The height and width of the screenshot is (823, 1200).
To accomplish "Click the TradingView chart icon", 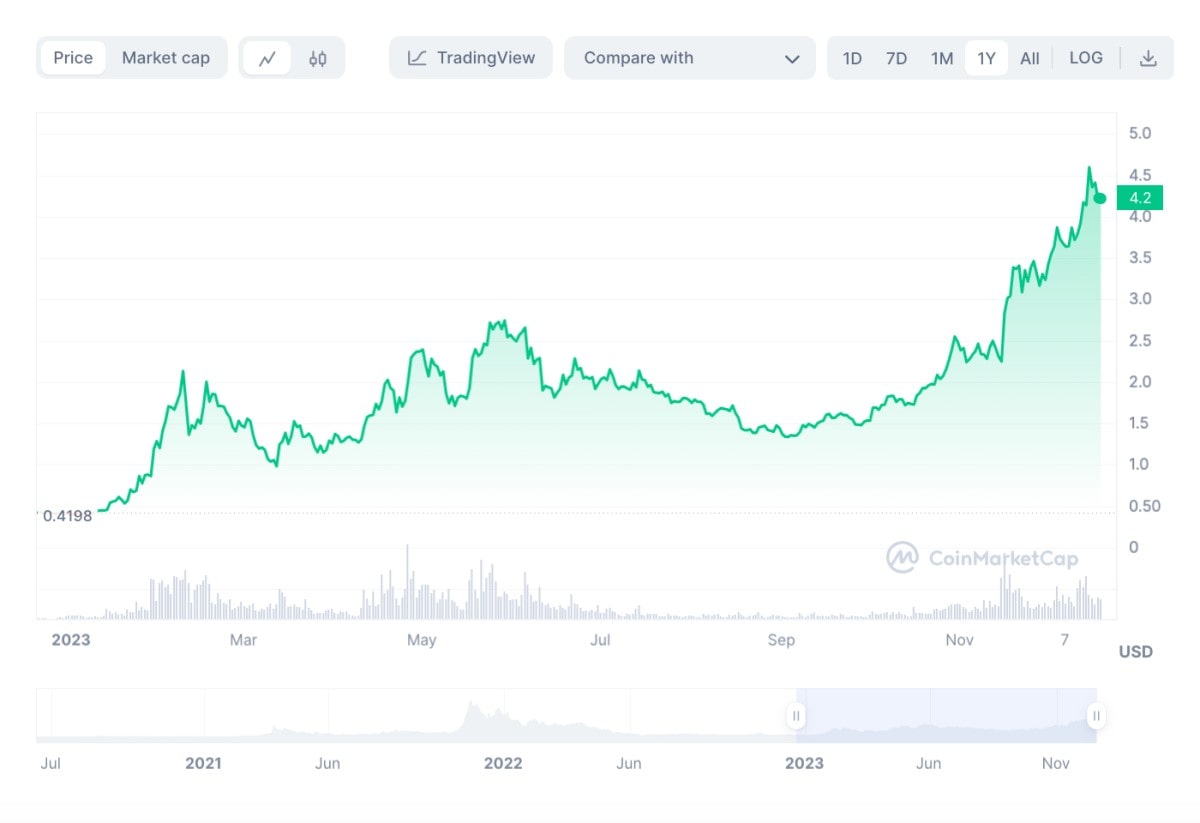I will coord(418,58).
